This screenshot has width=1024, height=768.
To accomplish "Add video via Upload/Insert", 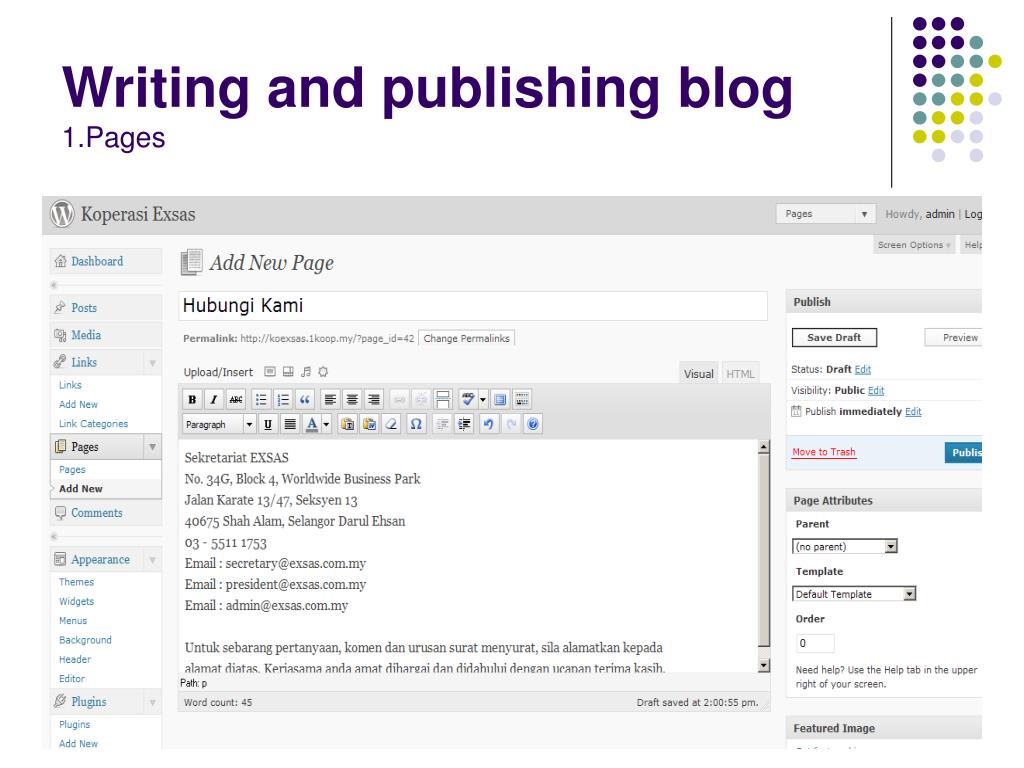I will [288, 372].
